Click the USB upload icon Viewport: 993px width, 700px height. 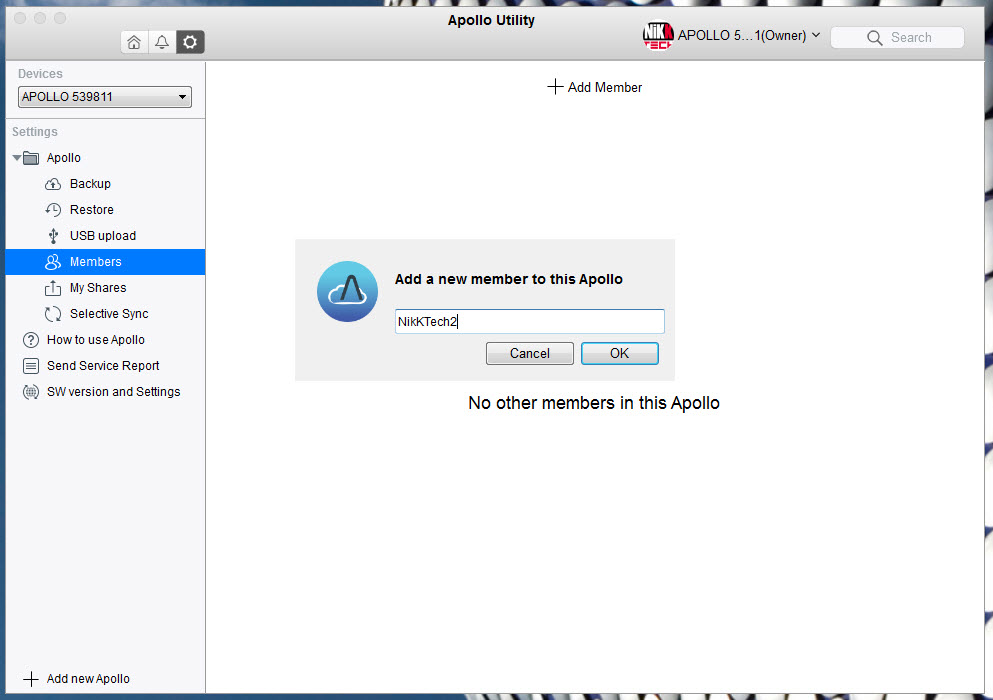coord(53,236)
